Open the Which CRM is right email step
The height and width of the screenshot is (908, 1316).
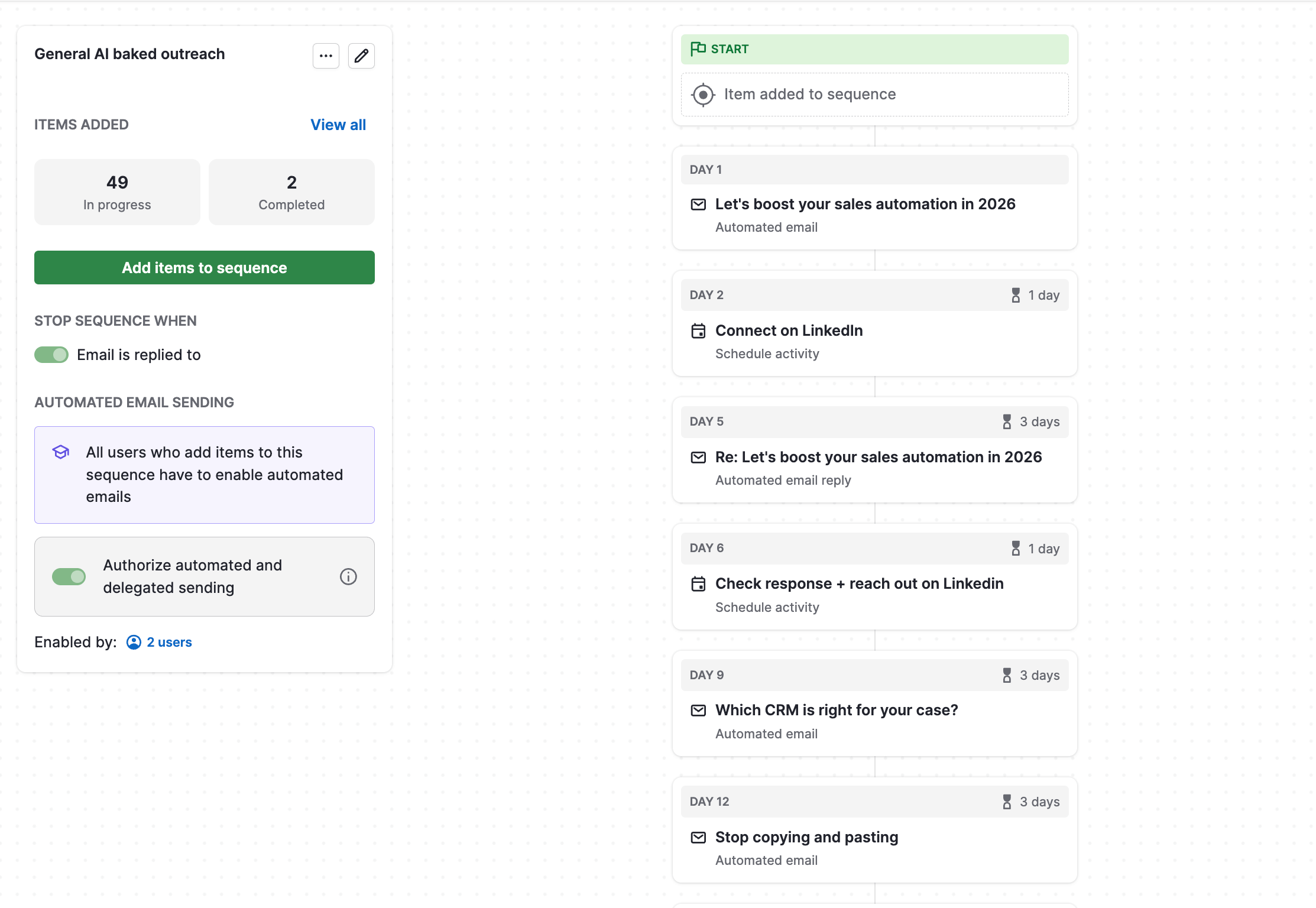836,710
